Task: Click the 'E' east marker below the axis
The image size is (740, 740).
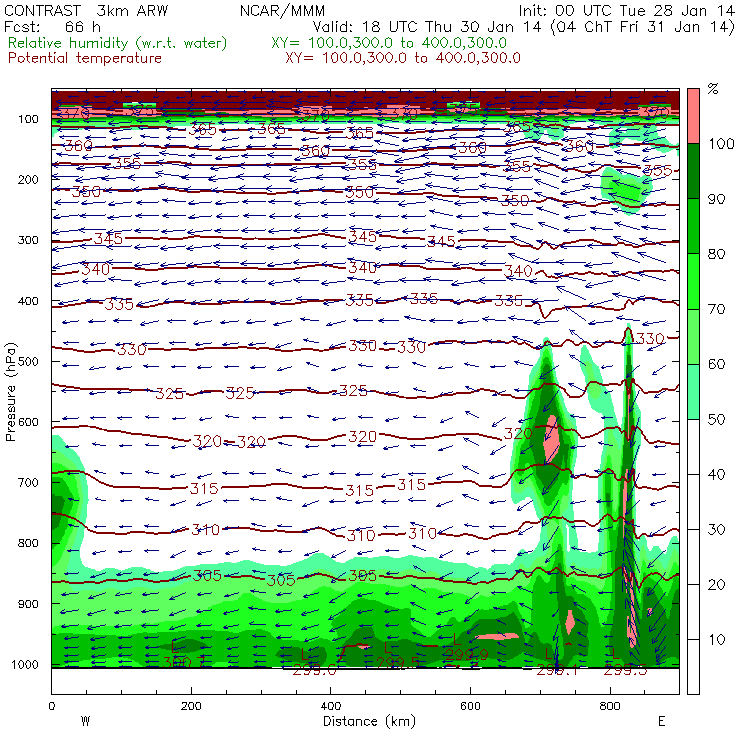Action: [x=662, y=721]
